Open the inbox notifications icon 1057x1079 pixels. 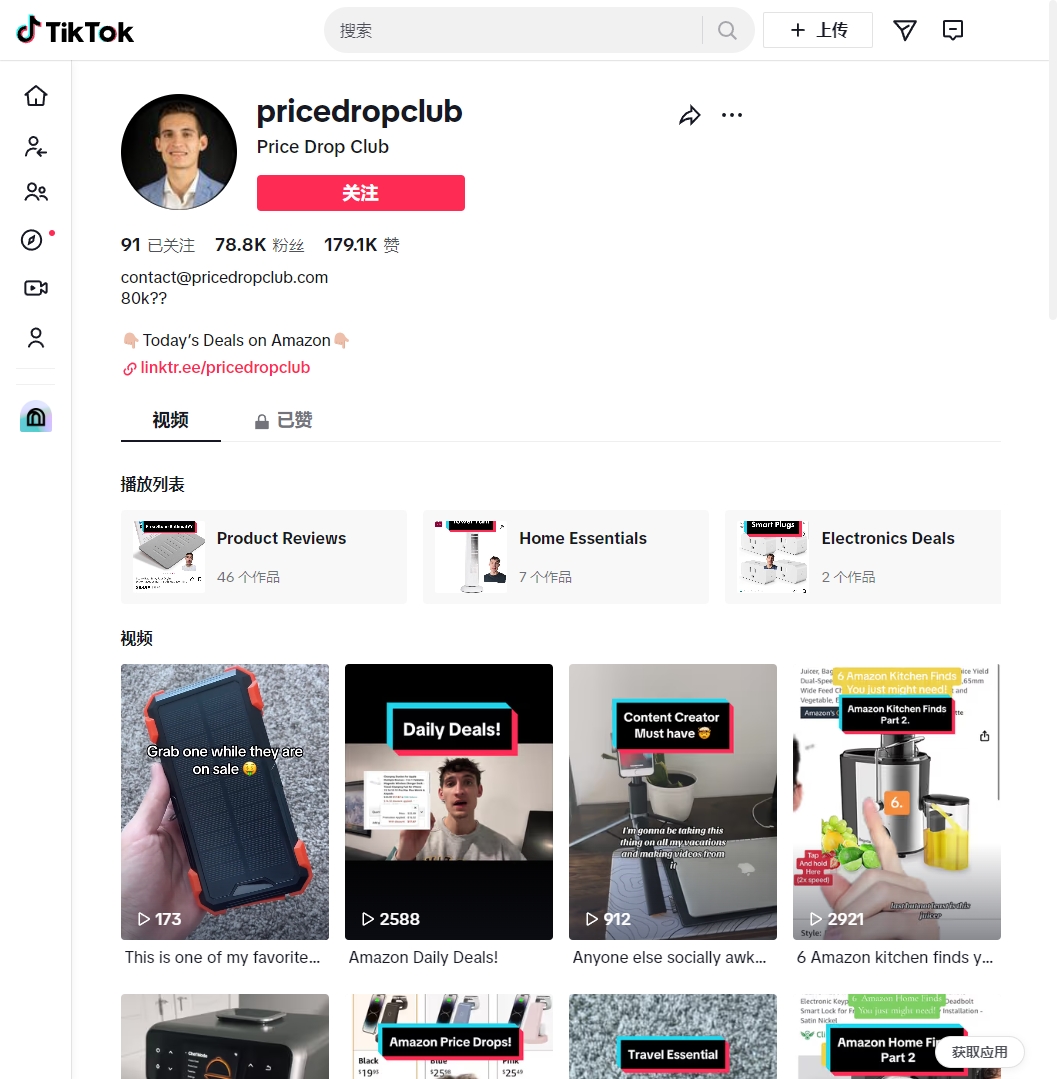click(952, 30)
